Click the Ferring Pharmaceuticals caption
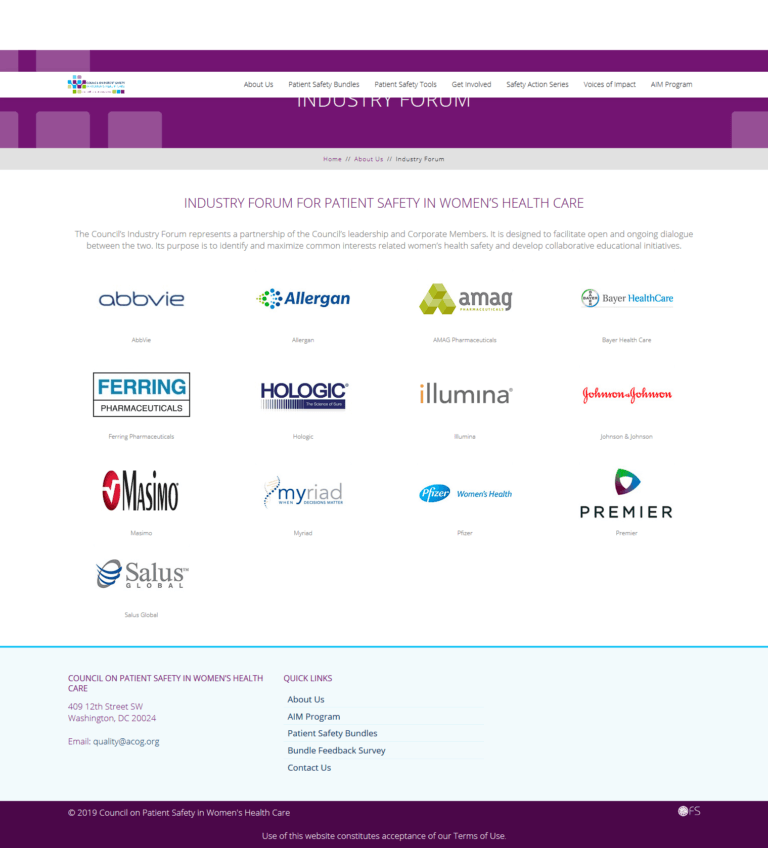The width and height of the screenshot is (768, 848). click(x=141, y=436)
